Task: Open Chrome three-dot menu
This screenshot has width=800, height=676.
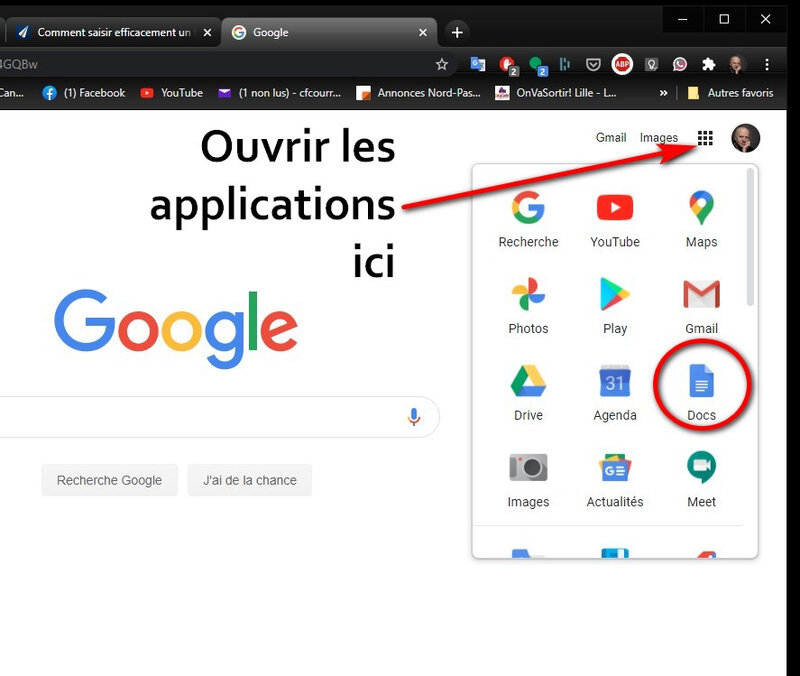Action: tap(766, 64)
